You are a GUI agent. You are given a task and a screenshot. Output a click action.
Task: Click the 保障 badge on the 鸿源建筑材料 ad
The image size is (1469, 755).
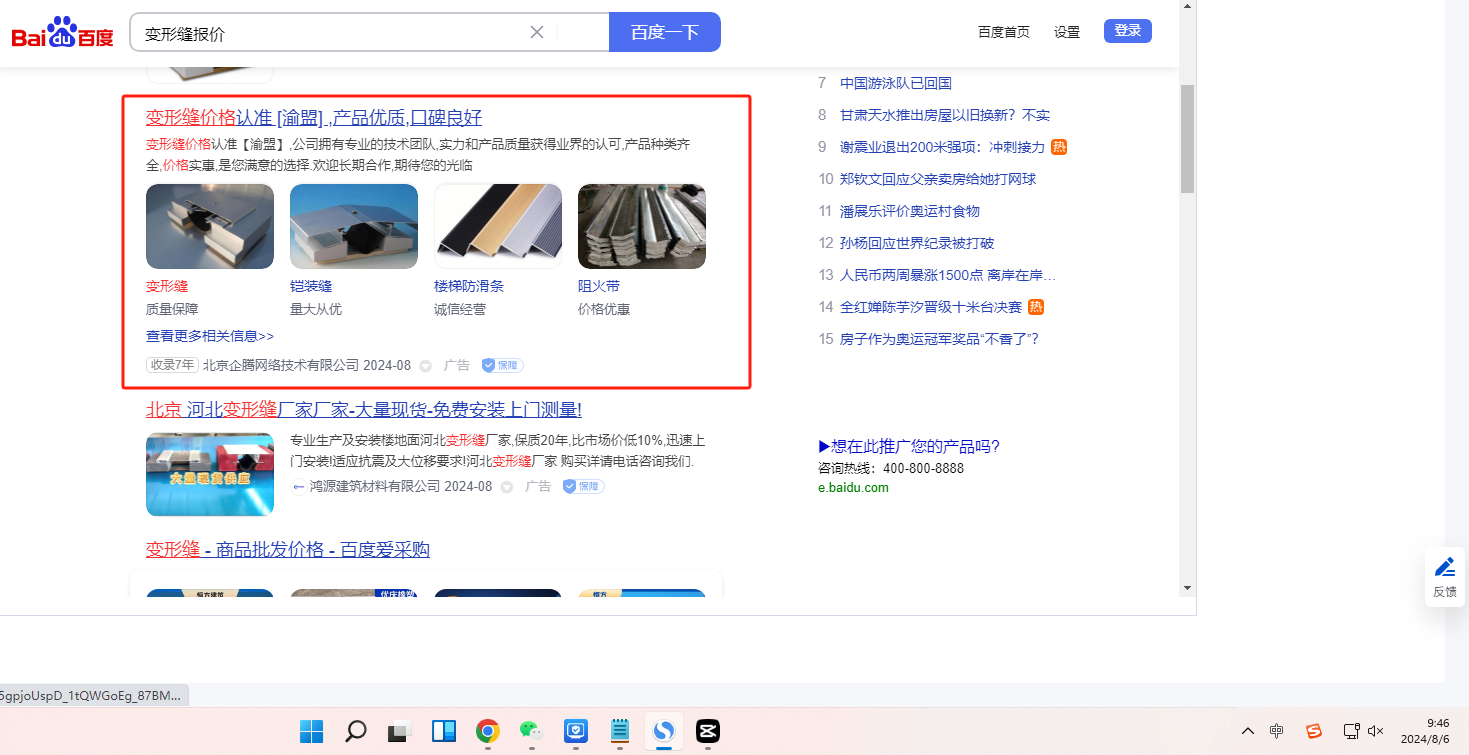pyautogui.click(x=583, y=486)
